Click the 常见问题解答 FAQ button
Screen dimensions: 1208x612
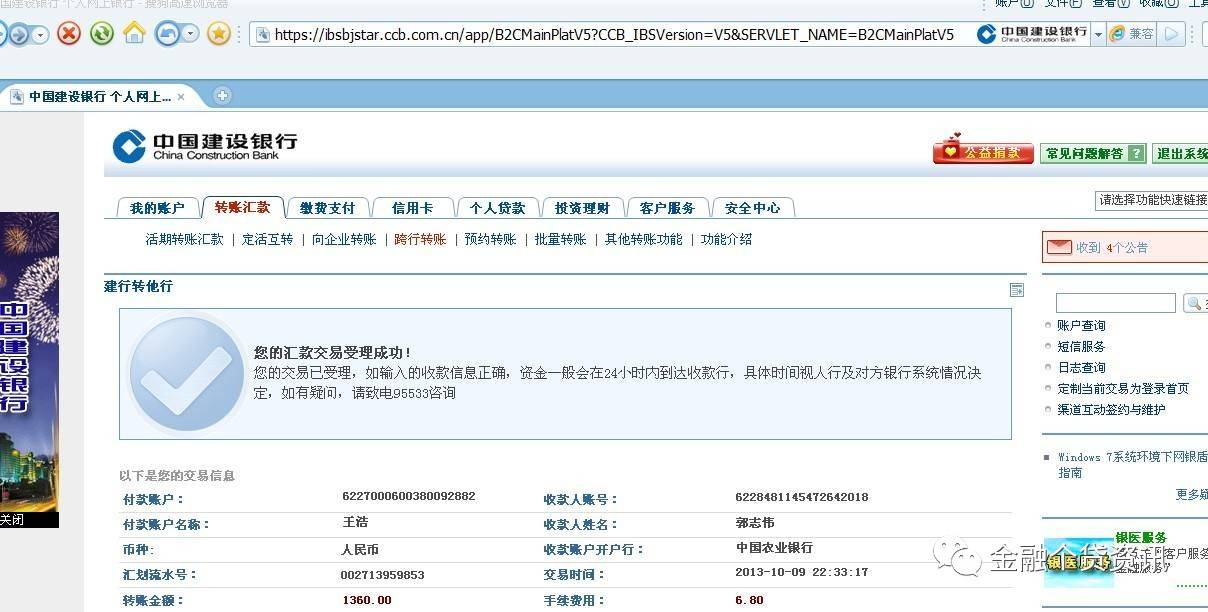coord(1093,153)
